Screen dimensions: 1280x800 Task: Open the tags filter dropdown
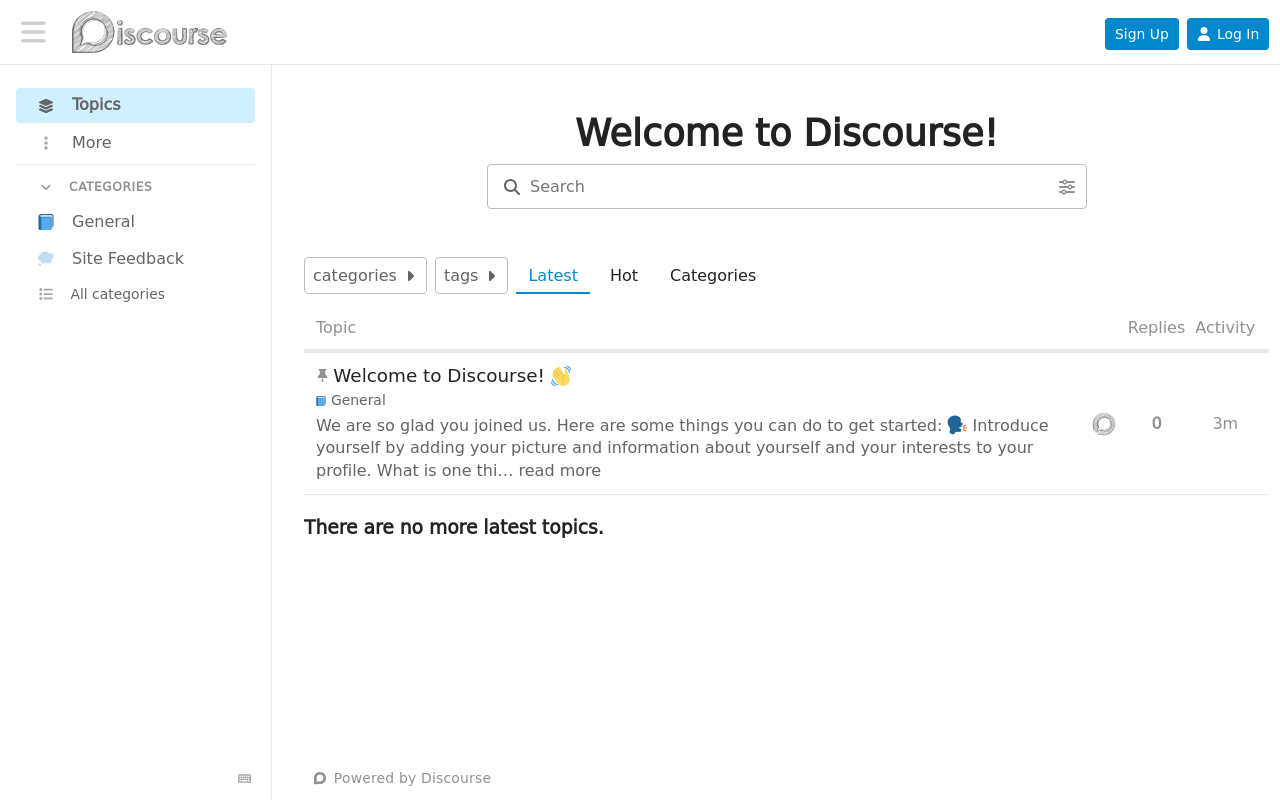pos(471,276)
